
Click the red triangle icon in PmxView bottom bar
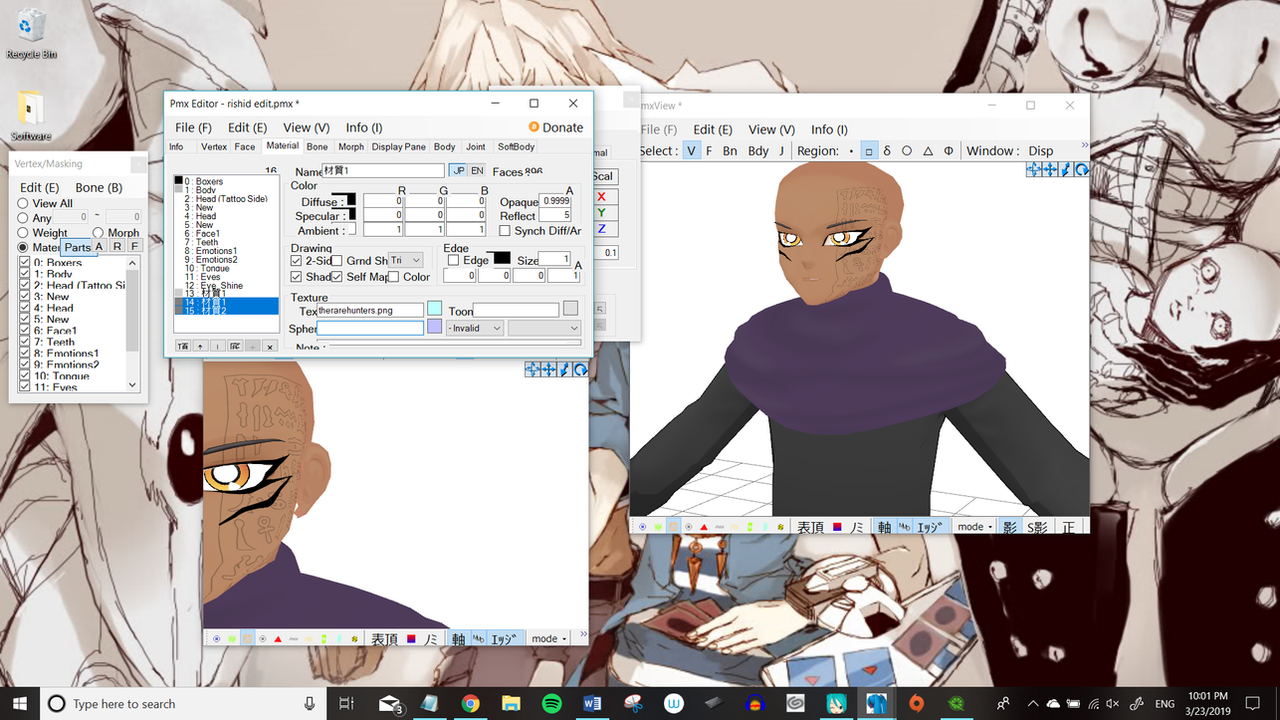704,527
